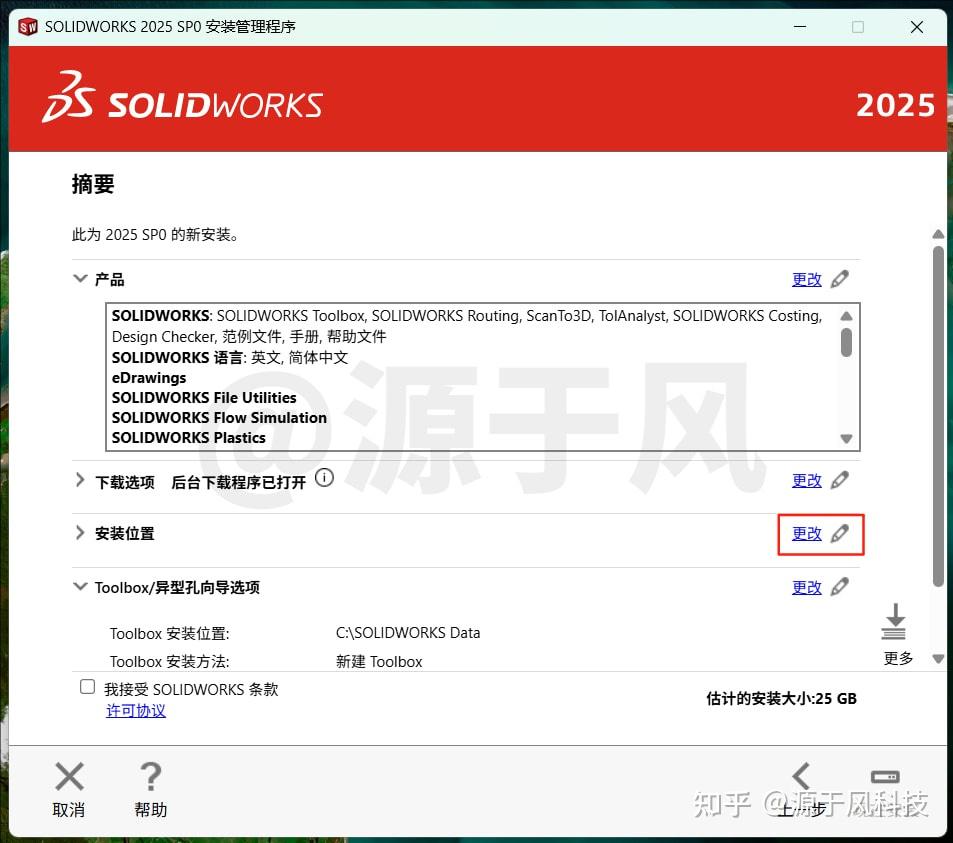This screenshot has width=953, height=843.
Task: Click the down arrow of the product list scrollbar
Action: [846, 438]
